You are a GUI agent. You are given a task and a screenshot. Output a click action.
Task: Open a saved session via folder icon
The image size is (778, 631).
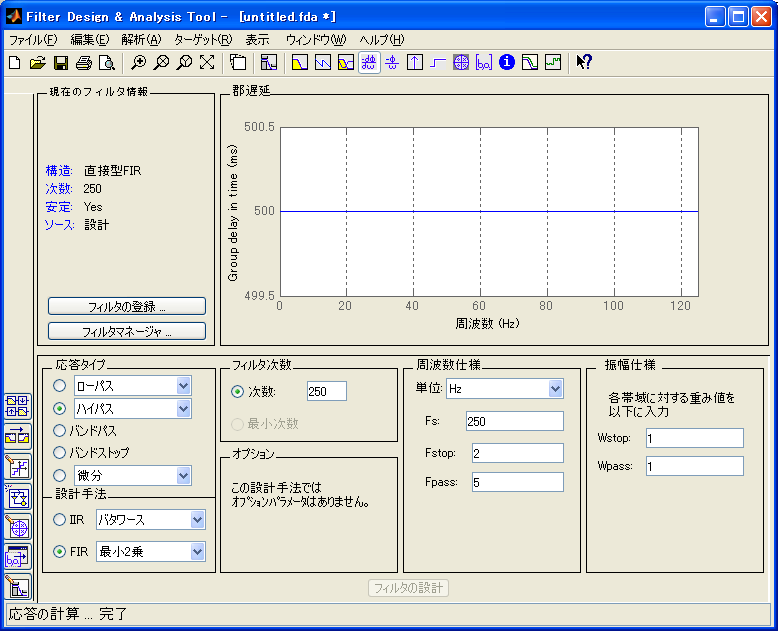click(x=38, y=63)
